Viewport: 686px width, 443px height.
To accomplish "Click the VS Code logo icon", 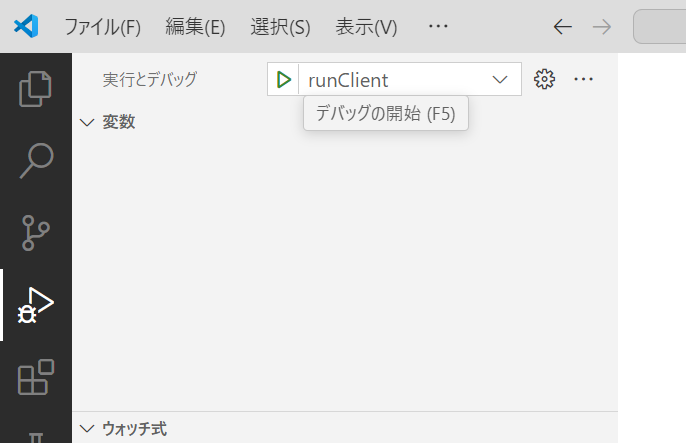I will click(x=26, y=26).
